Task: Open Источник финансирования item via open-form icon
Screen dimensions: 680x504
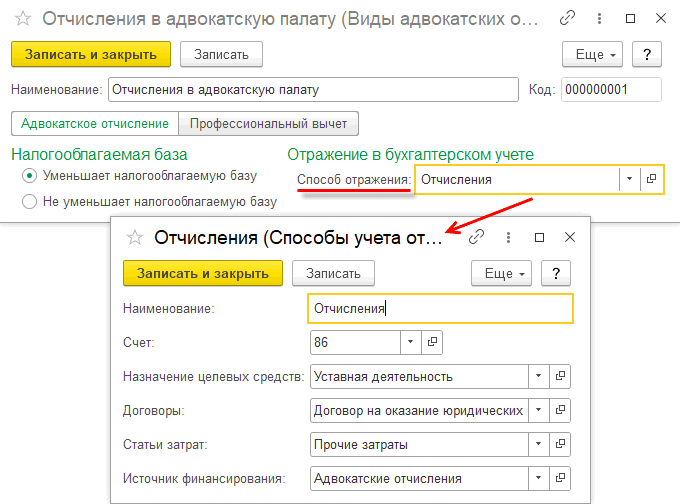Action: coord(561,478)
